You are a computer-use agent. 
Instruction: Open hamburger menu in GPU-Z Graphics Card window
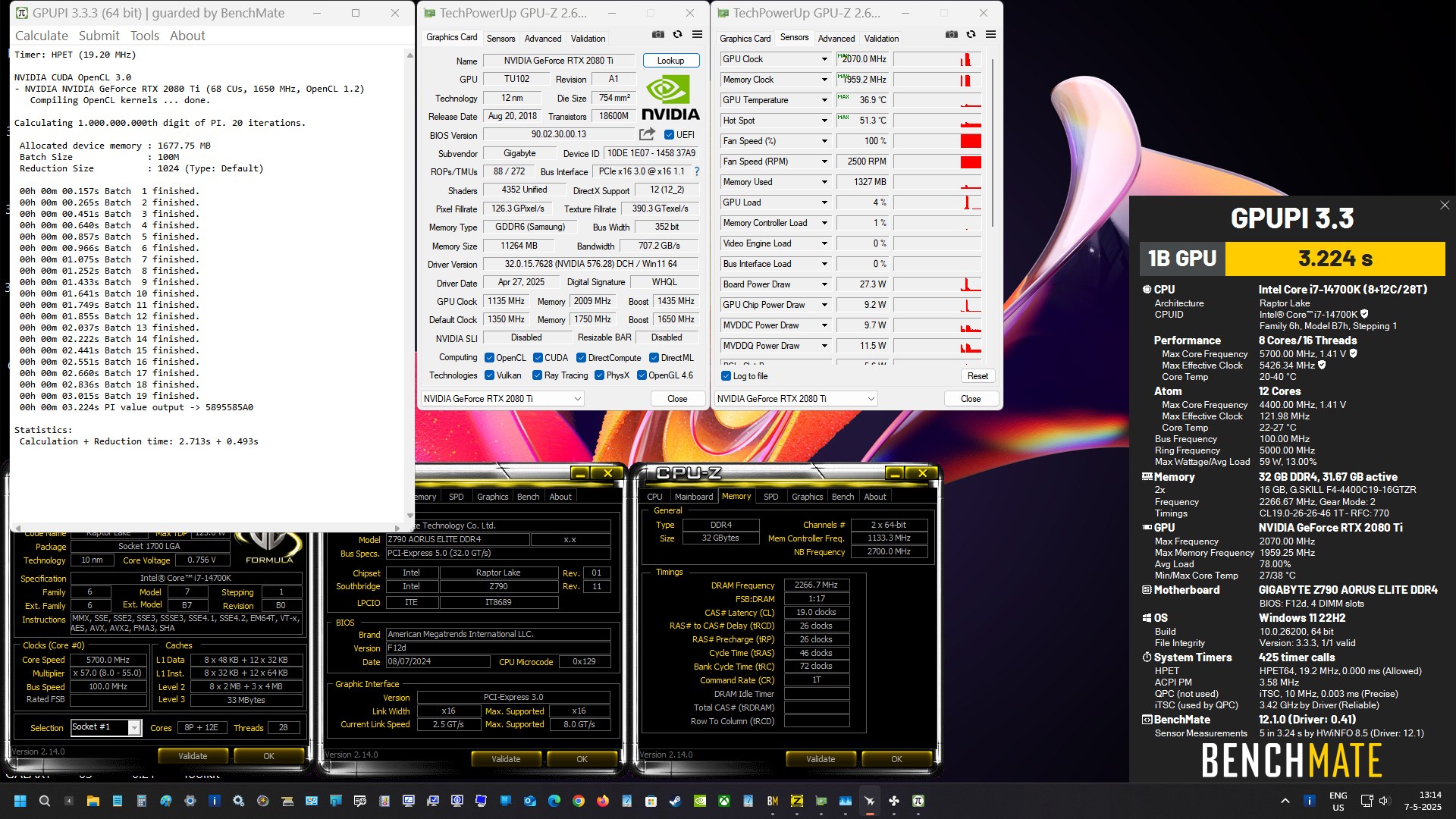click(697, 35)
